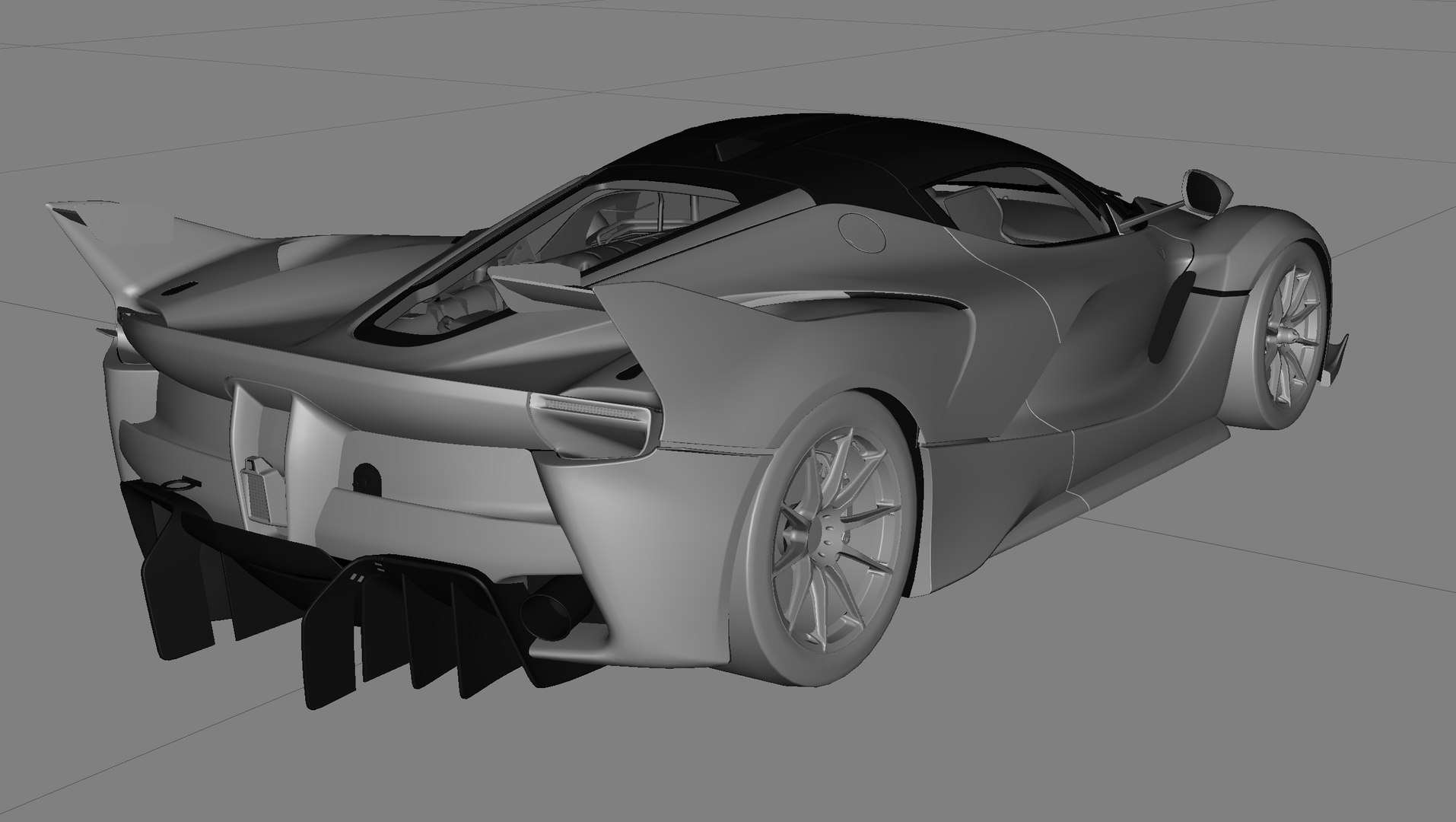Click the round tow hook cover on rear bumper
The width and height of the screenshot is (1456, 822).
pyautogui.click(x=367, y=479)
